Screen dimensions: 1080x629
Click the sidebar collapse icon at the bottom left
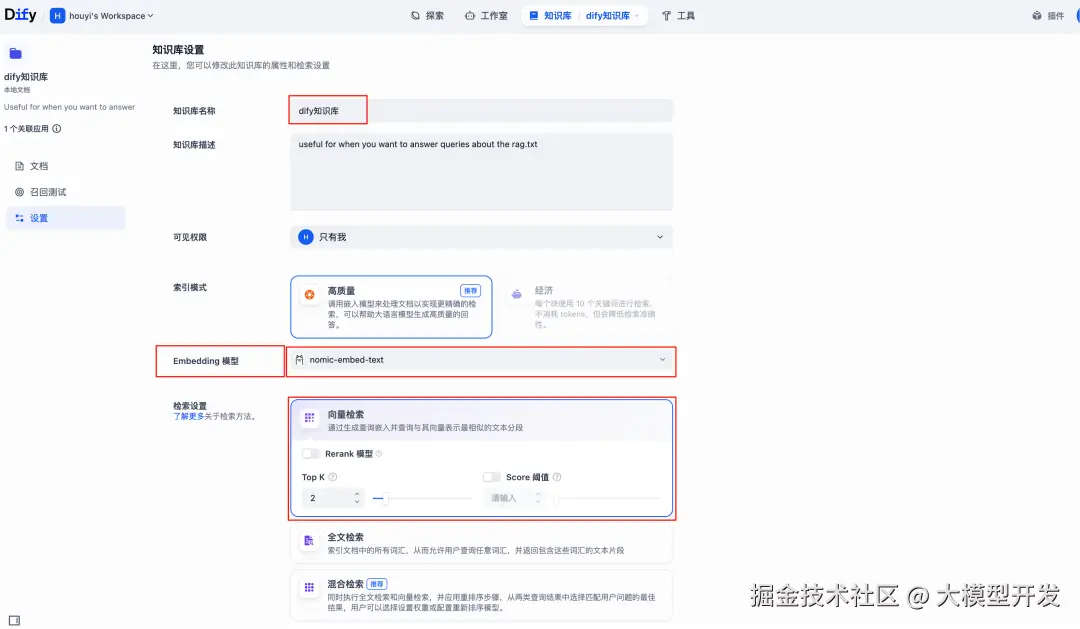tap(14, 620)
